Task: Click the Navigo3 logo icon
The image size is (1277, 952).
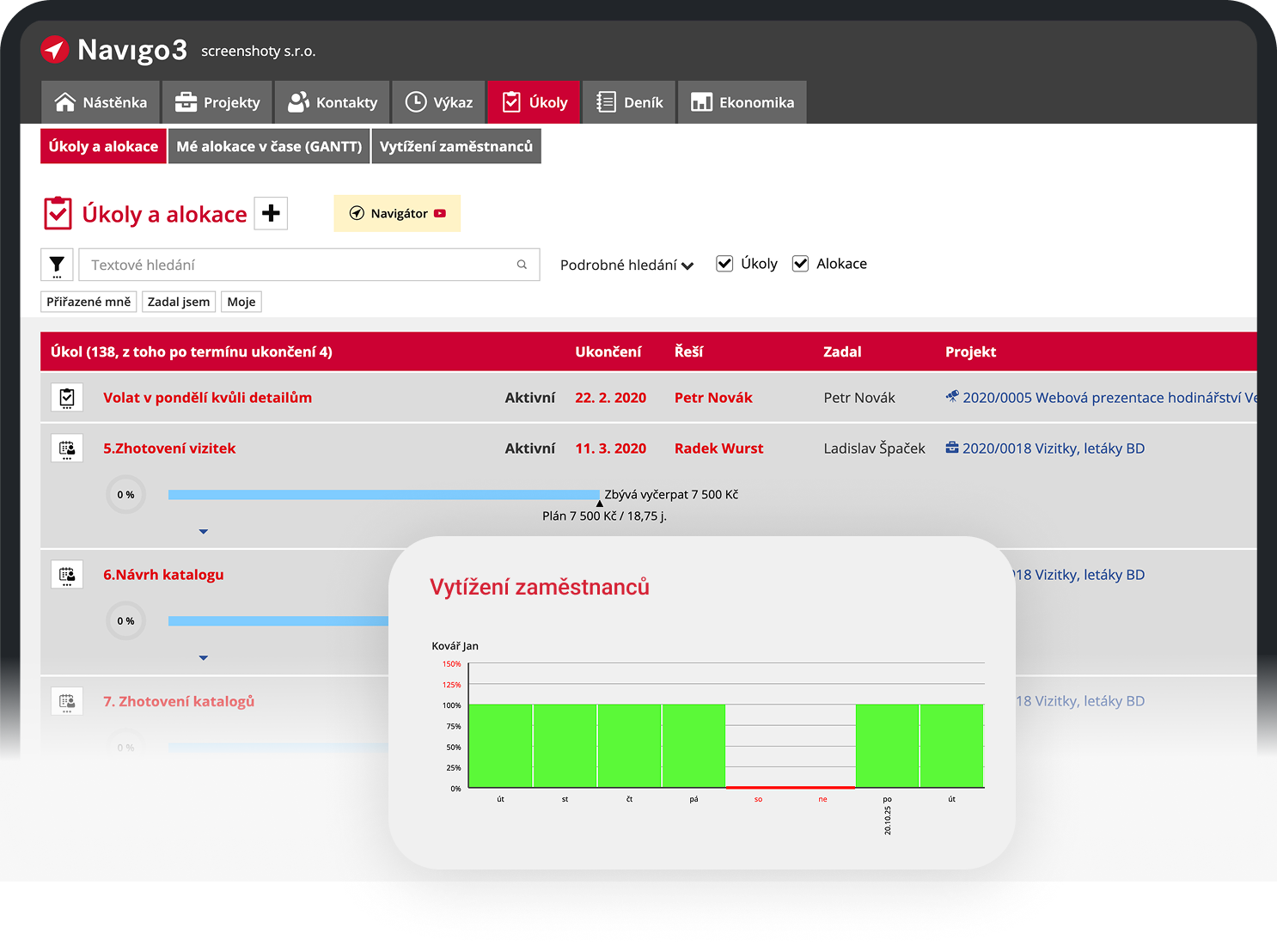Action: coord(55,50)
